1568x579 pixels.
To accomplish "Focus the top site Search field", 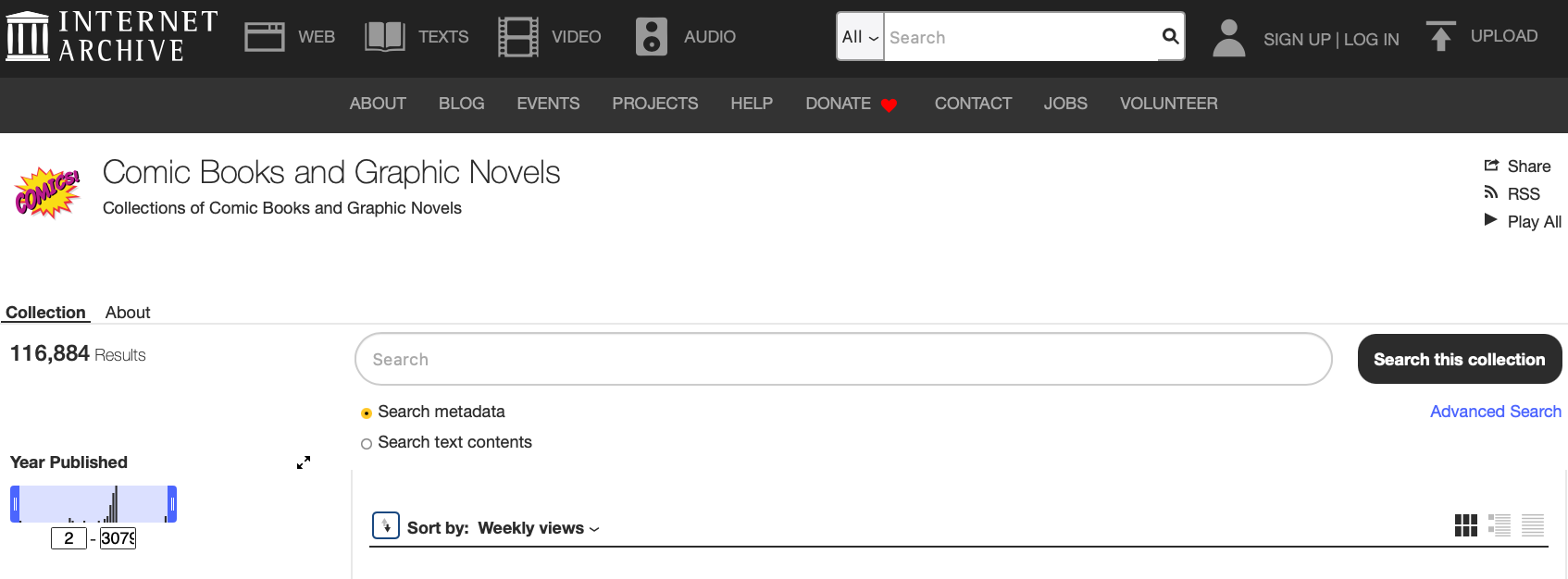I will [x=1021, y=37].
